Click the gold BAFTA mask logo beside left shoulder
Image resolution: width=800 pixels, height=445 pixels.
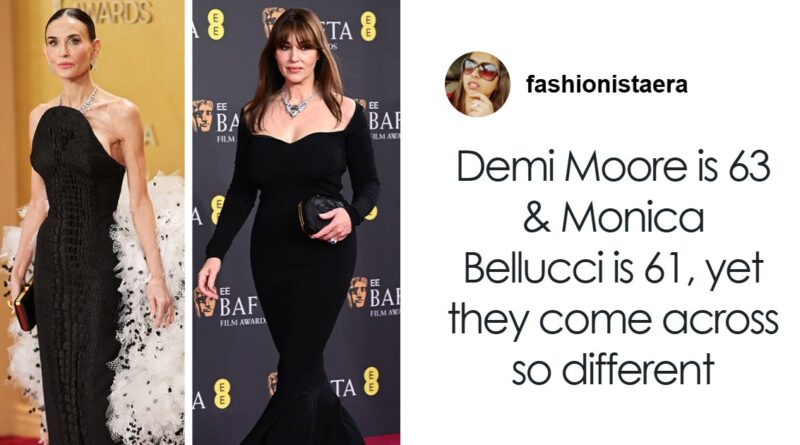(x=203, y=116)
